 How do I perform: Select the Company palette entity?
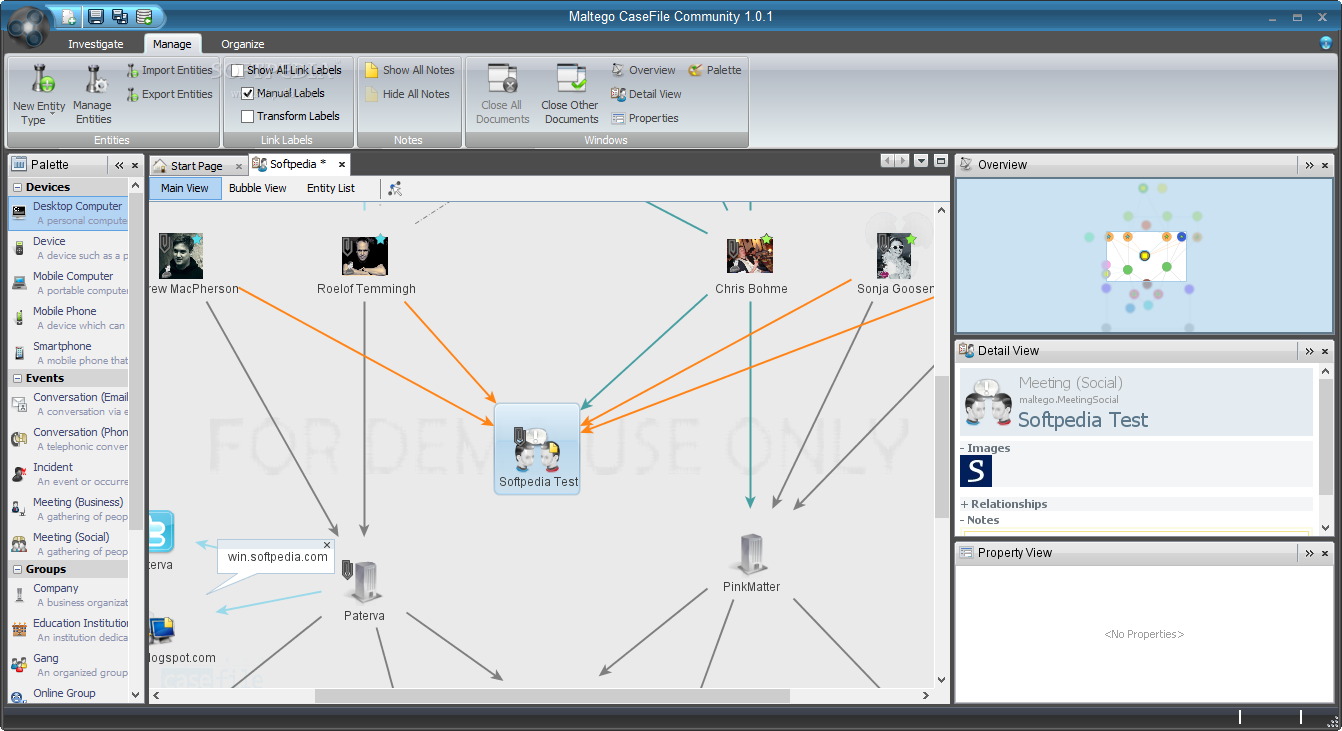click(x=69, y=595)
